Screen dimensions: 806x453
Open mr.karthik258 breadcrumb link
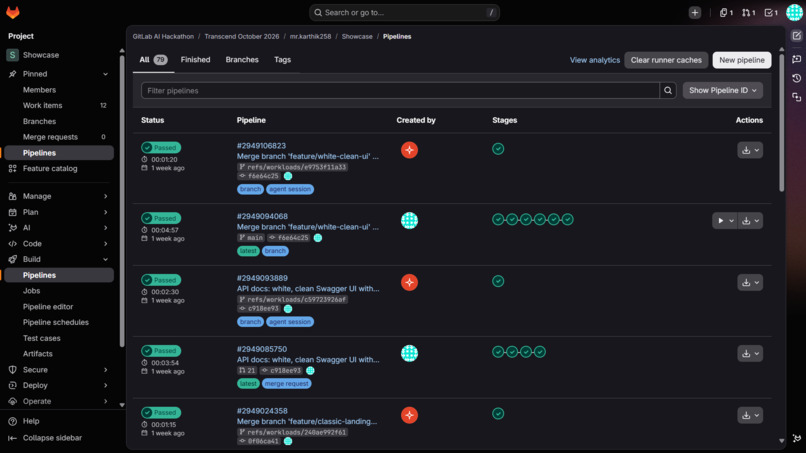pos(310,37)
